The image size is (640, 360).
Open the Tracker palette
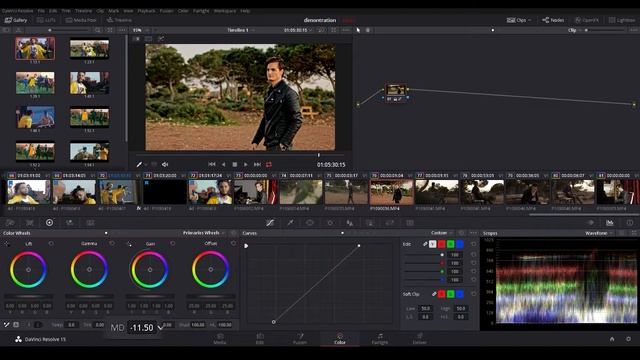330,223
